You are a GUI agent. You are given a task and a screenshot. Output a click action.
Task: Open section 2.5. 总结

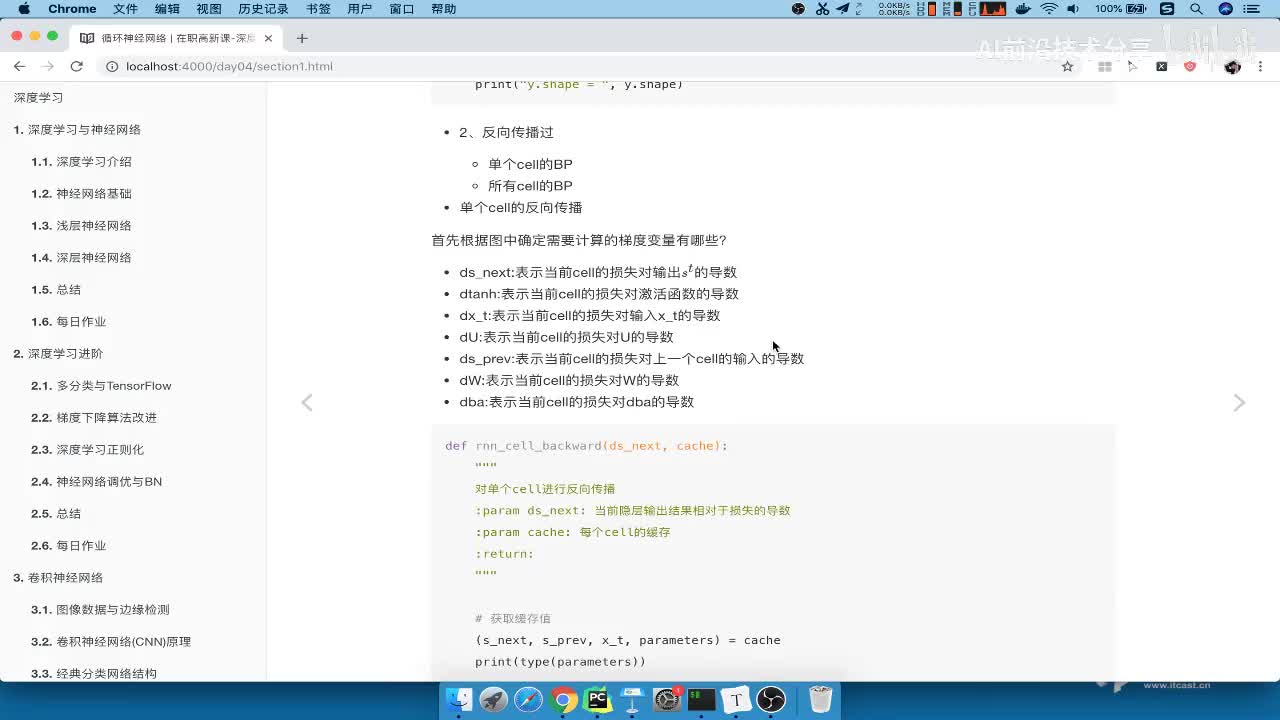point(56,514)
